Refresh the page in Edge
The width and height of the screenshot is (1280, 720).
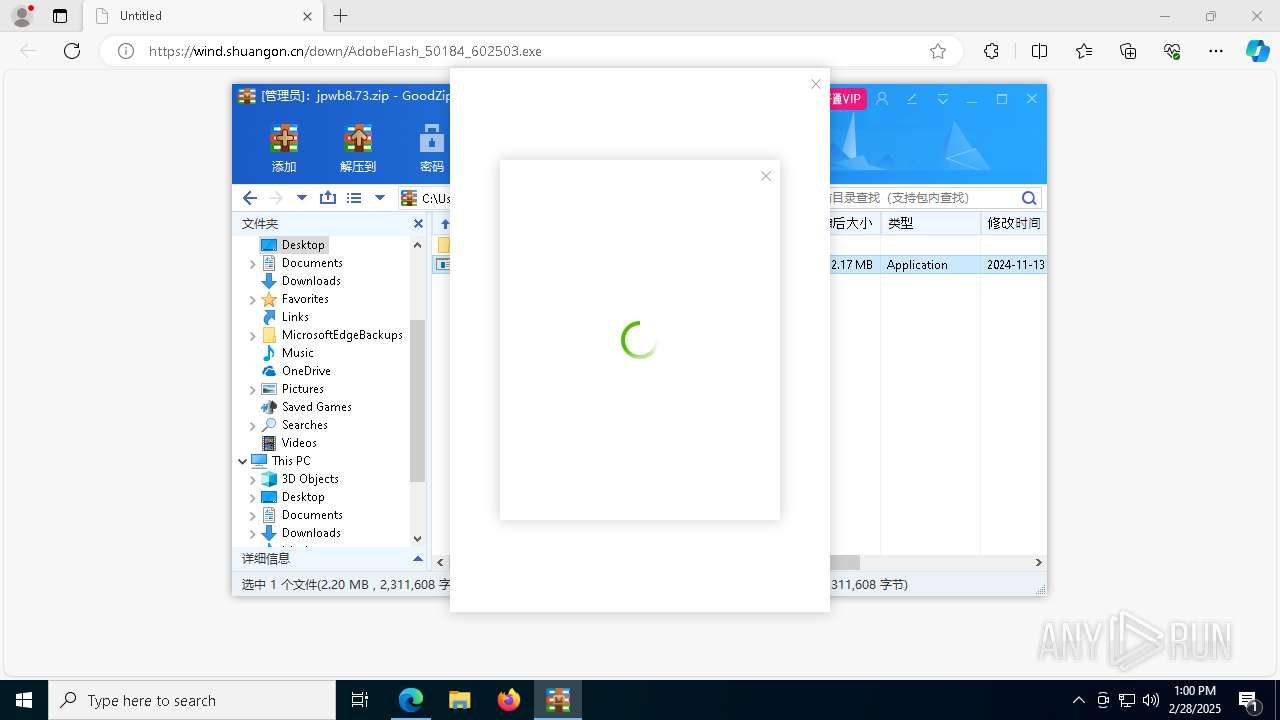pos(72,51)
